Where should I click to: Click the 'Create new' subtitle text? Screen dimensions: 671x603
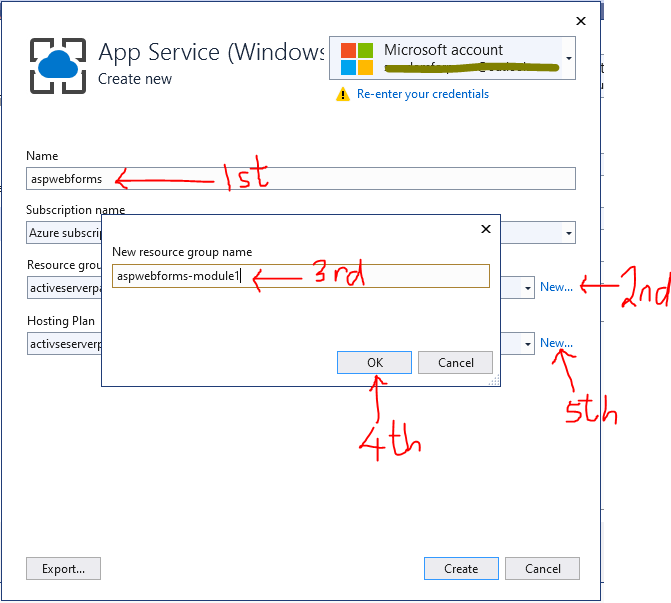point(135,79)
